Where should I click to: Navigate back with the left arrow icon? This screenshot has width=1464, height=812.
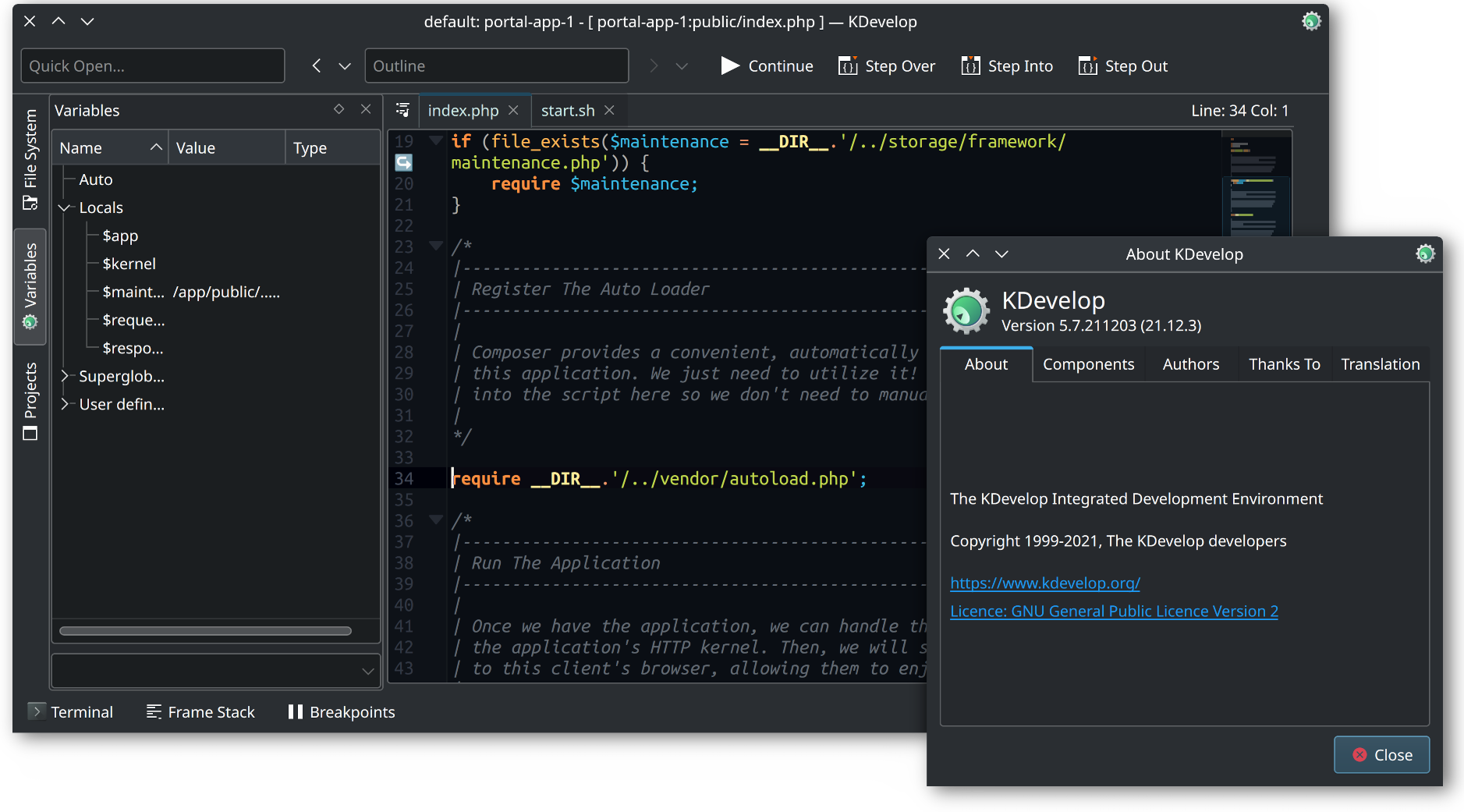[x=317, y=66]
